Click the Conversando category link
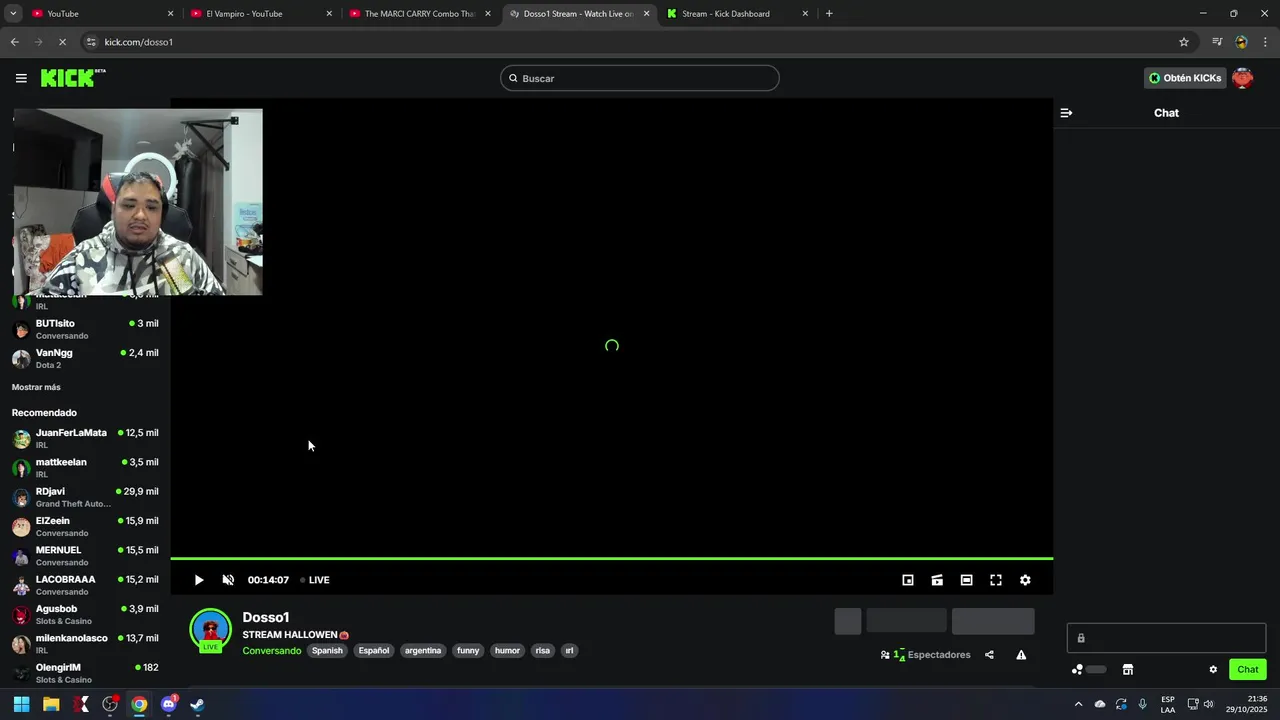The image size is (1280, 720). [x=271, y=651]
